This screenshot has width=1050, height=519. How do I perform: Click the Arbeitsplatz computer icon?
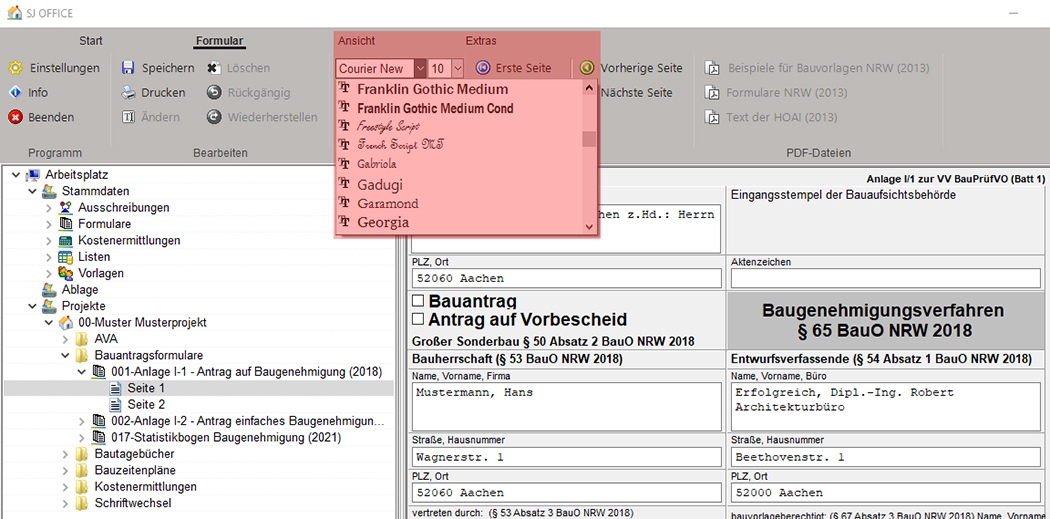pos(32,175)
